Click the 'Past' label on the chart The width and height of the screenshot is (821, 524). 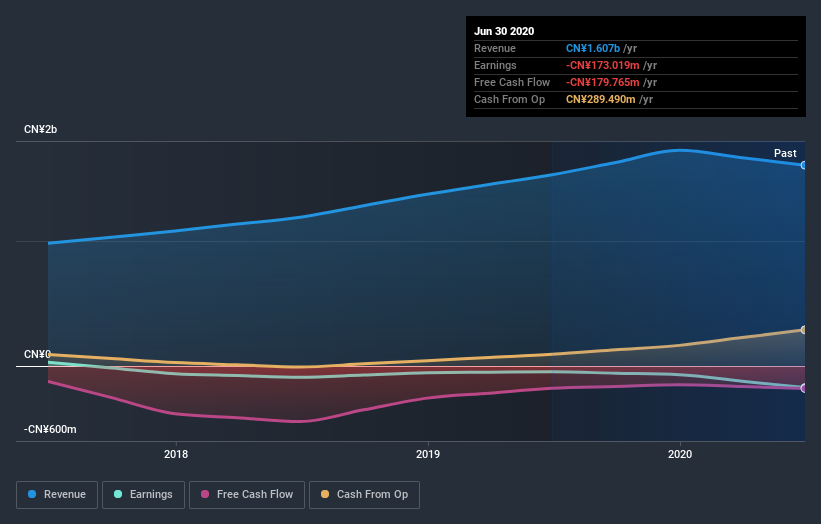click(x=785, y=153)
